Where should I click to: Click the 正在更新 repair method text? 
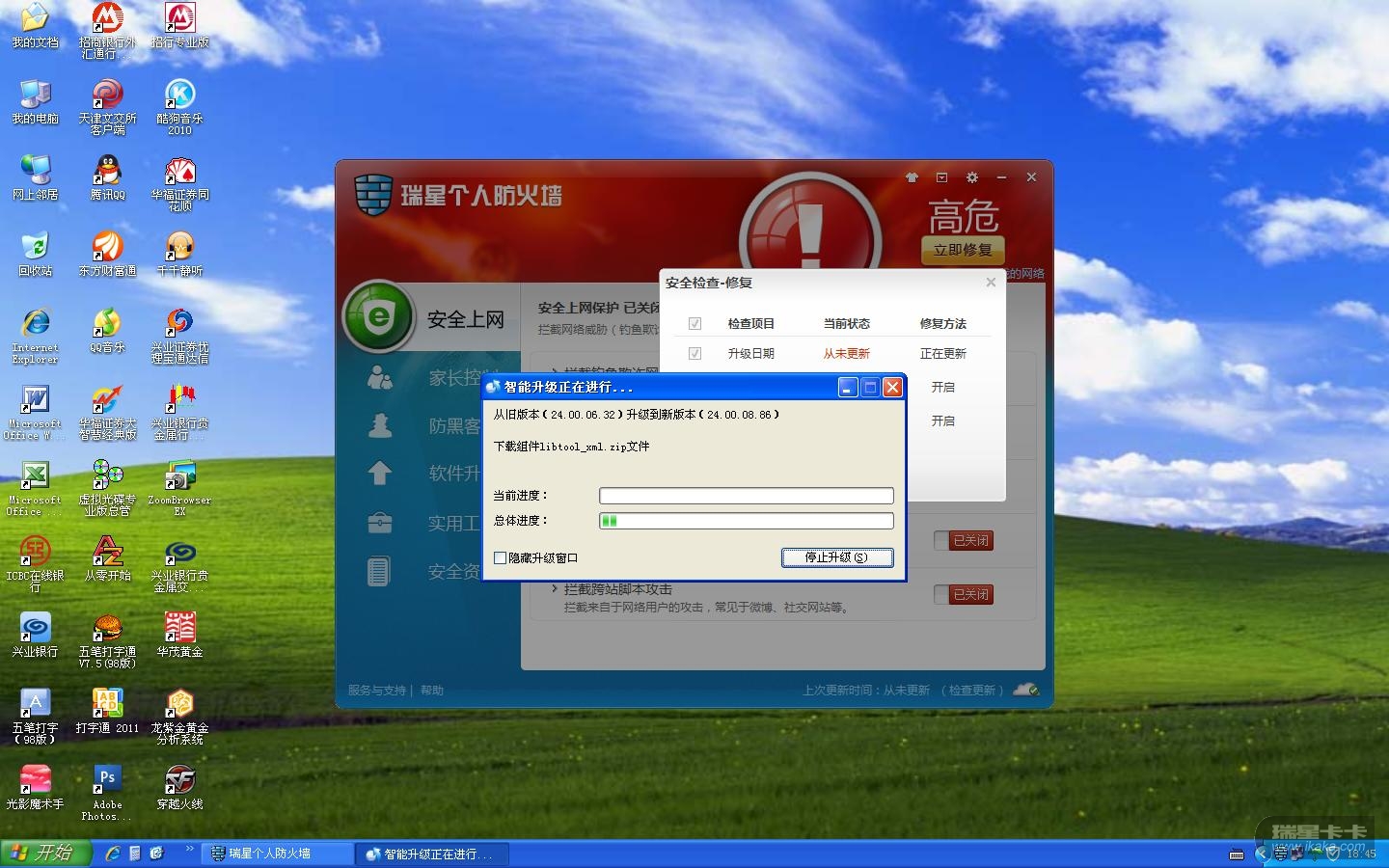point(943,354)
